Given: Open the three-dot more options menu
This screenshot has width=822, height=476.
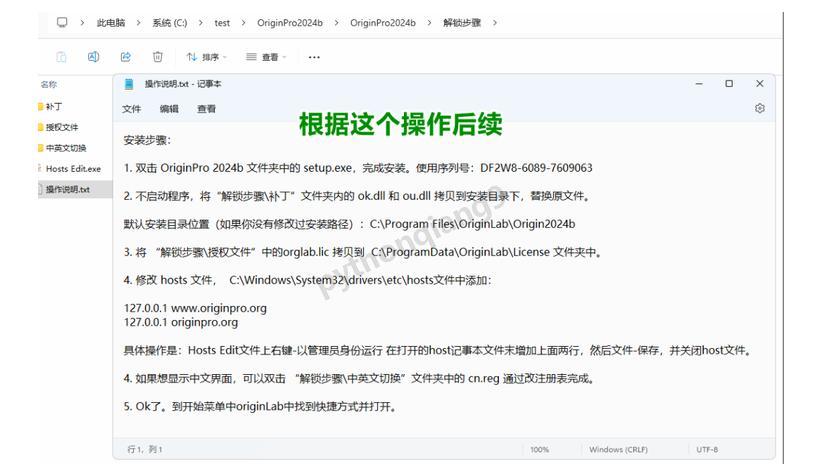Looking at the screenshot, I should tap(314, 57).
